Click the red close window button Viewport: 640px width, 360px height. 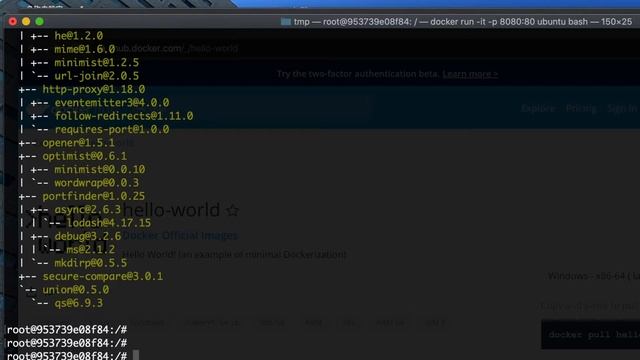13,22
